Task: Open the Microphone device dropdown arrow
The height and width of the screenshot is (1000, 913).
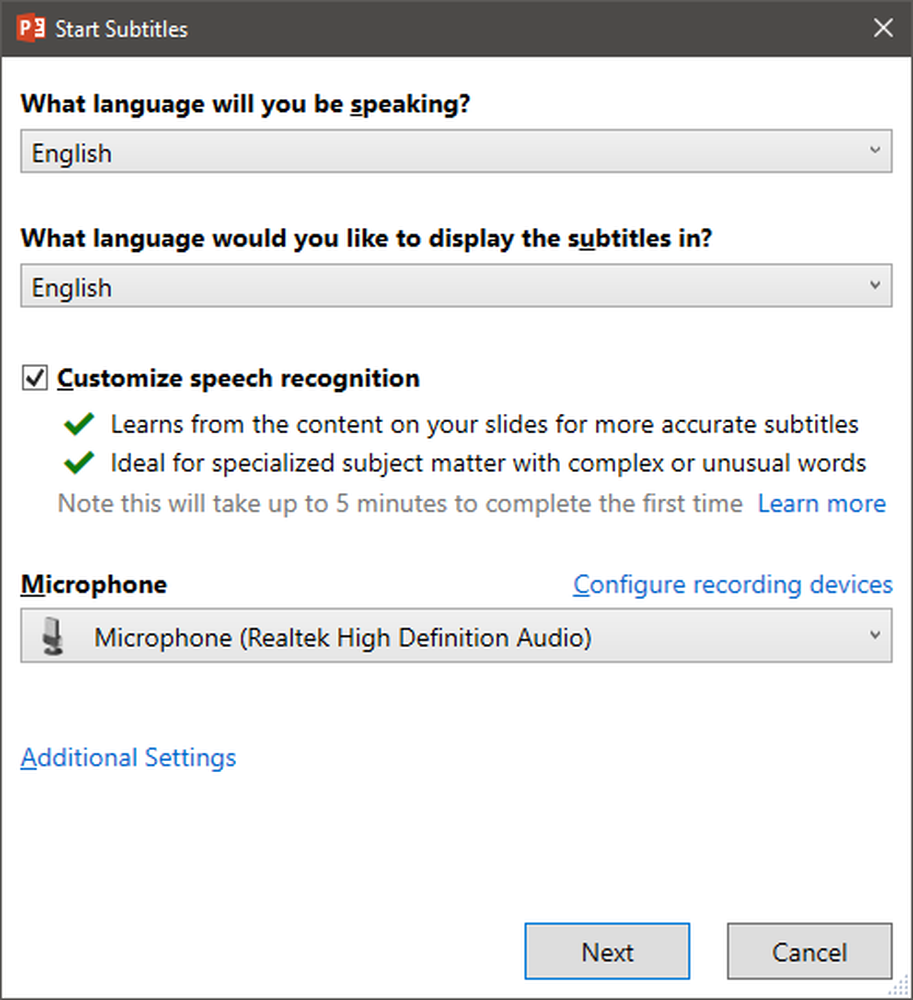Action: [875, 635]
